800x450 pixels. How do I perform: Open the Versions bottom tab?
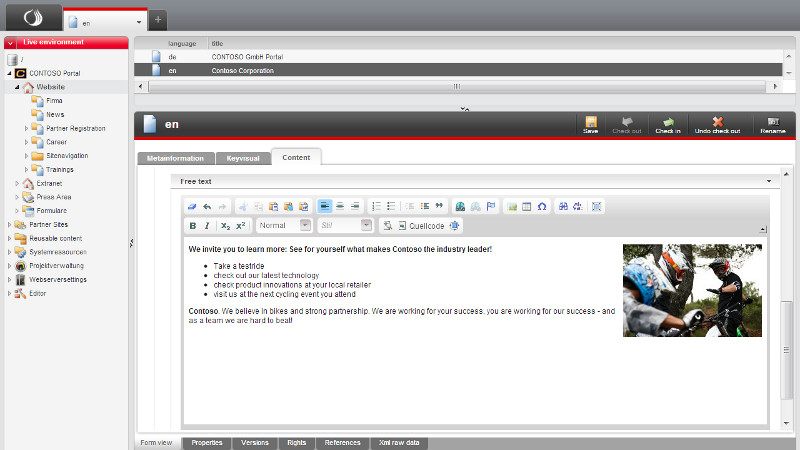254,442
